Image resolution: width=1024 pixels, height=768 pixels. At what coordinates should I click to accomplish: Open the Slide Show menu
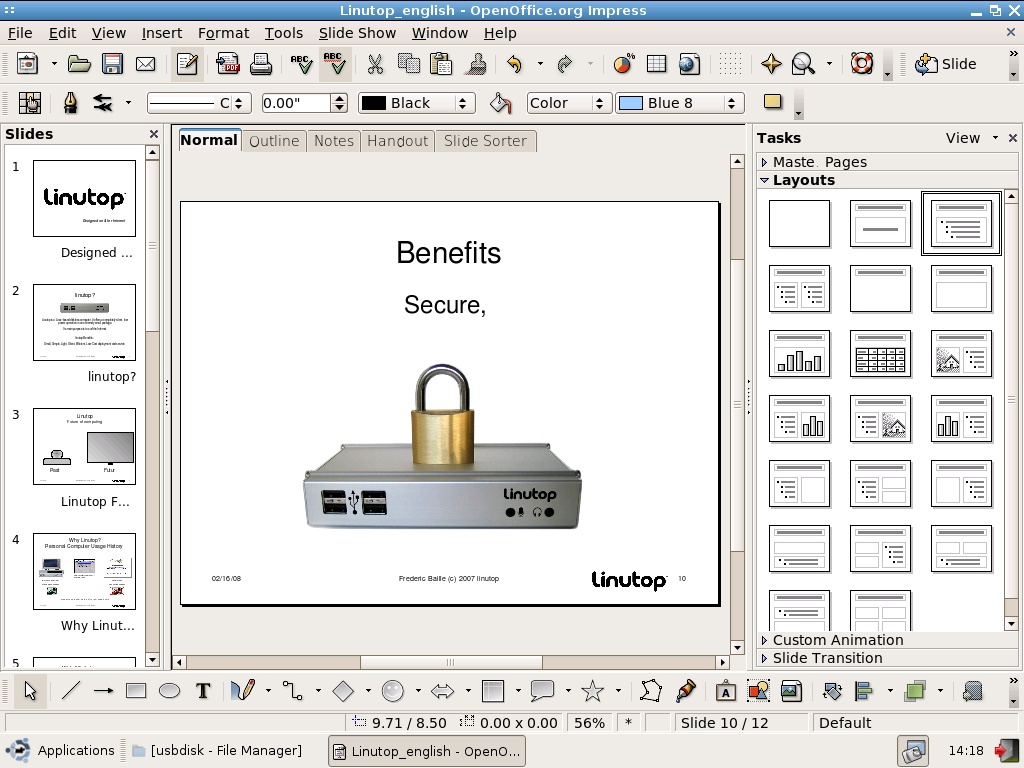pyautogui.click(x=357, y=33)
